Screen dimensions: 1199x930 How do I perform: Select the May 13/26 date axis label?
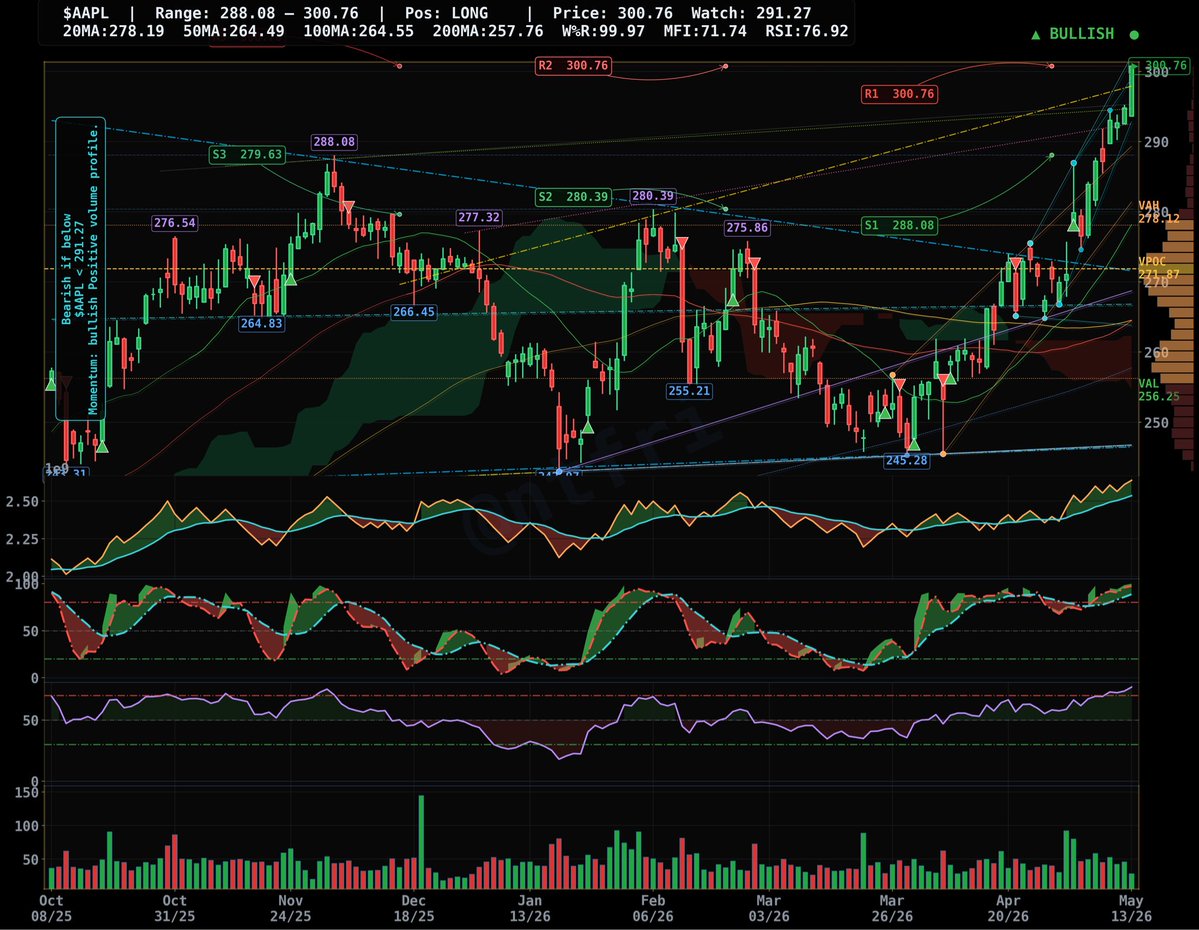(x=1131, y=908)
